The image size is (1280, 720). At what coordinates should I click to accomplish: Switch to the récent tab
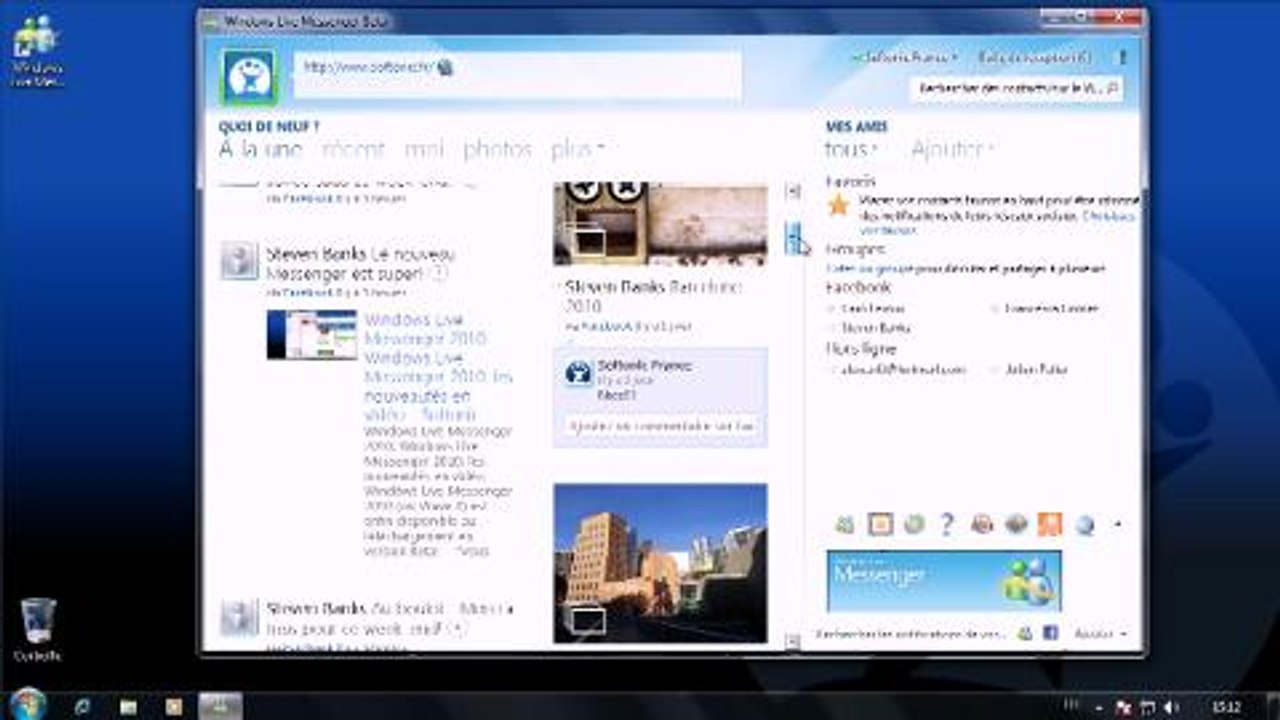(x=353, y=149)
